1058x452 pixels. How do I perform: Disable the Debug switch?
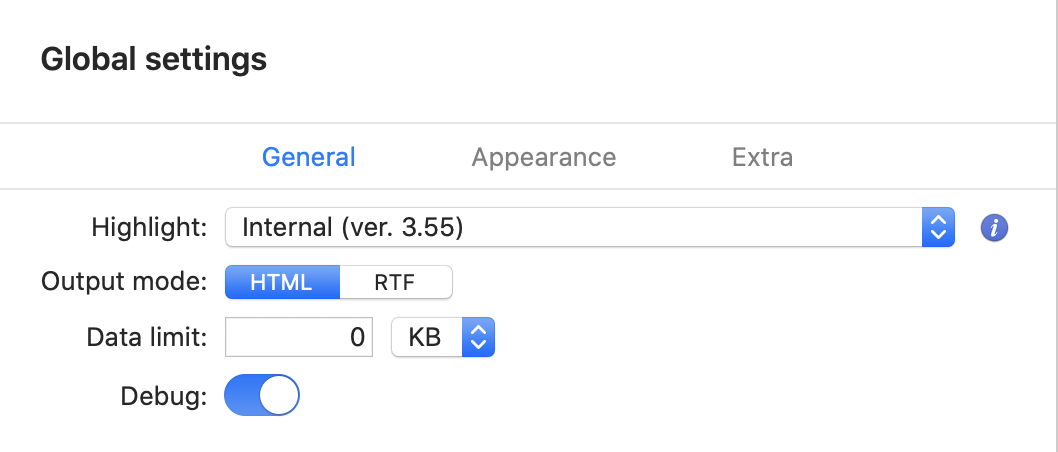(262, 396)
